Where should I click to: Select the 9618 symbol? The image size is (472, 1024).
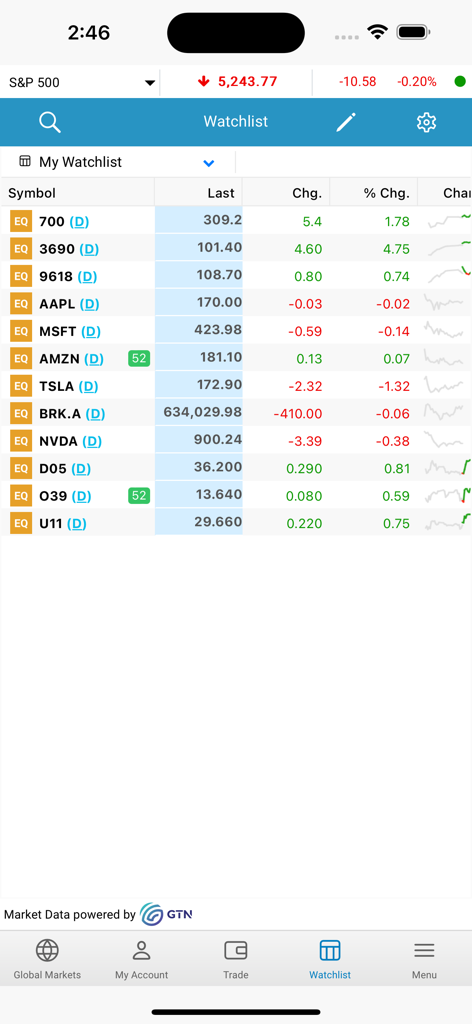[x=56, y=276]
